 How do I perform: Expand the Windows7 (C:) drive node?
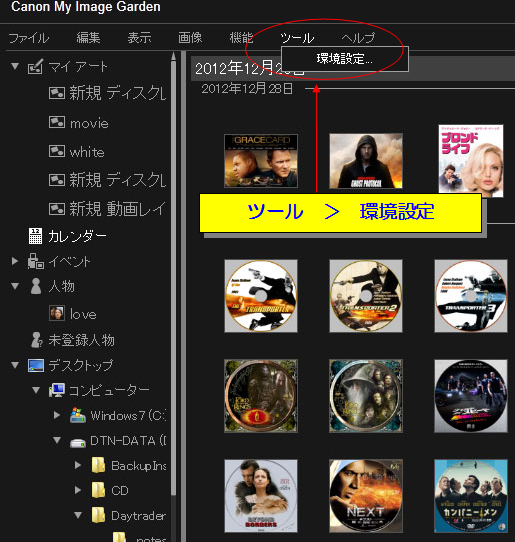(57, 415)
